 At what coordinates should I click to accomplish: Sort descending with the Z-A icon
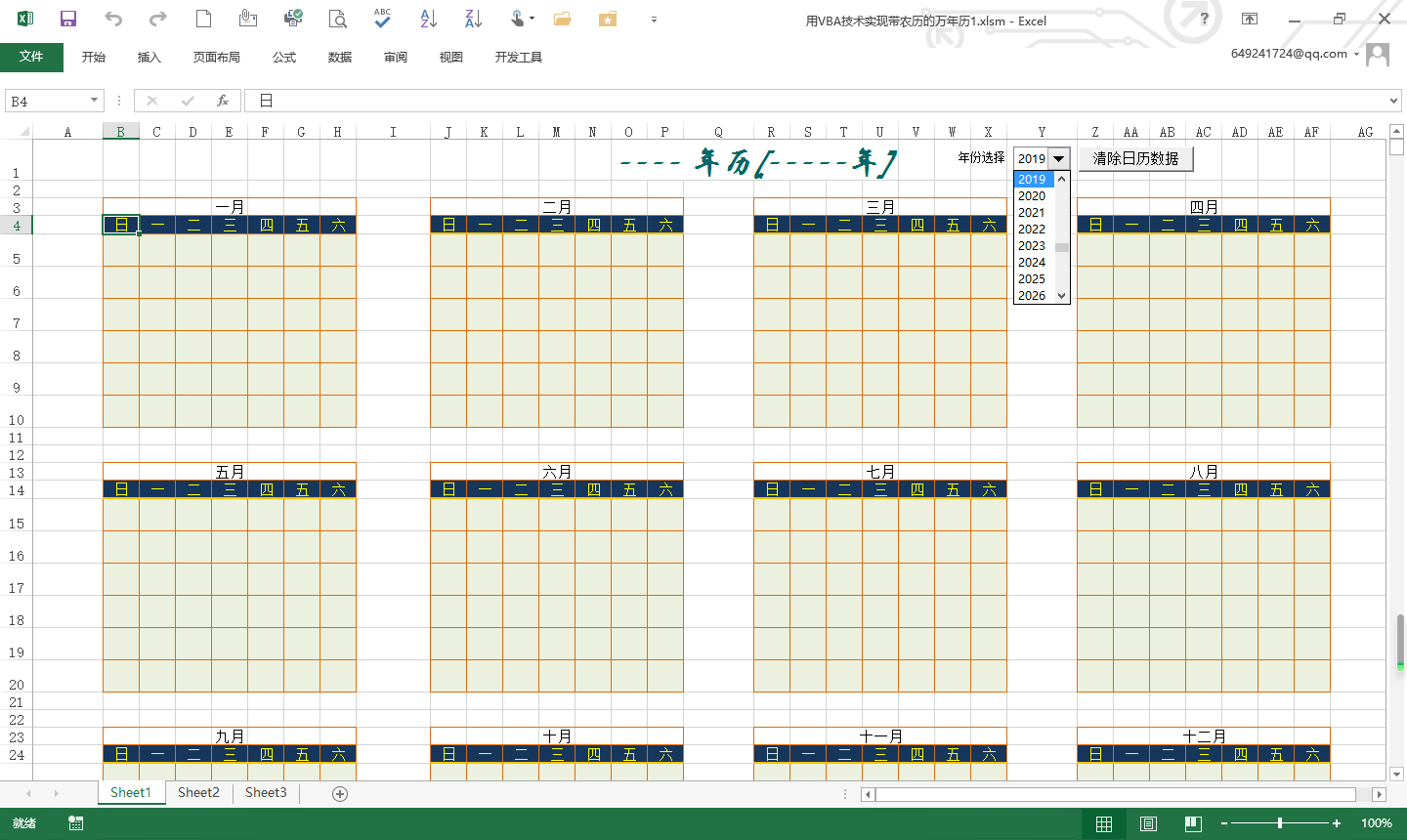click(473, 19)
